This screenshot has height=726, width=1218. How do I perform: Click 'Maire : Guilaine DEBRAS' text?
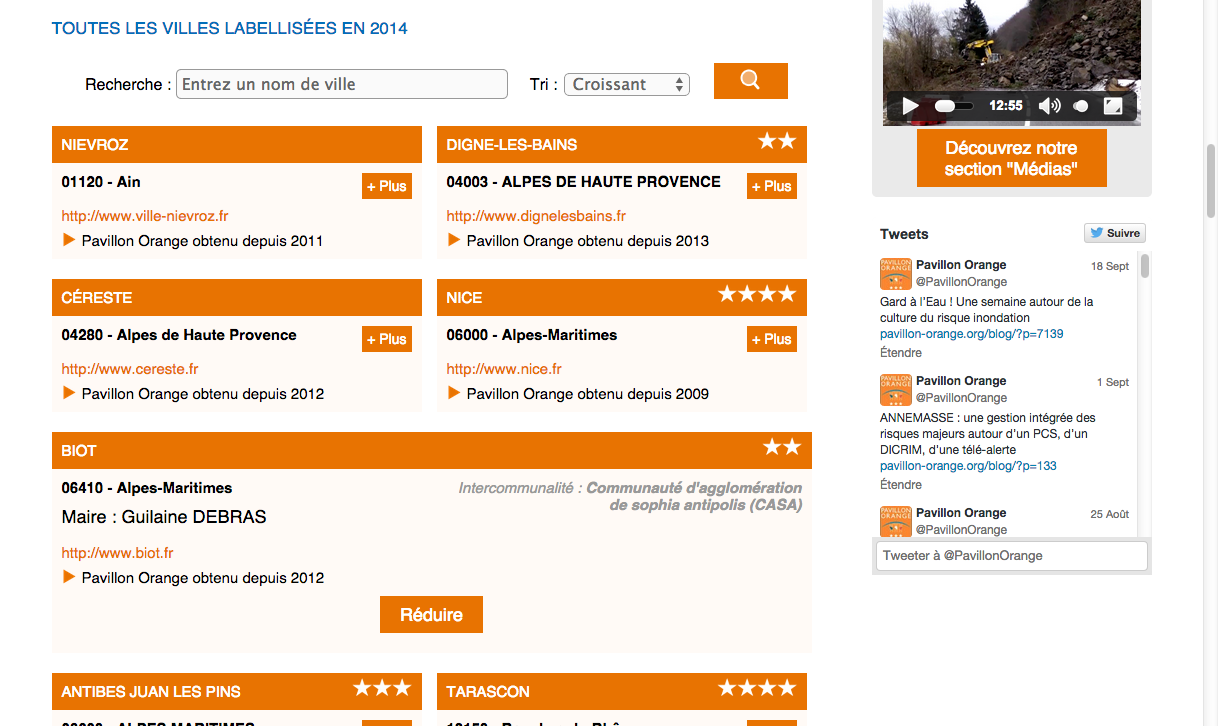164,517
